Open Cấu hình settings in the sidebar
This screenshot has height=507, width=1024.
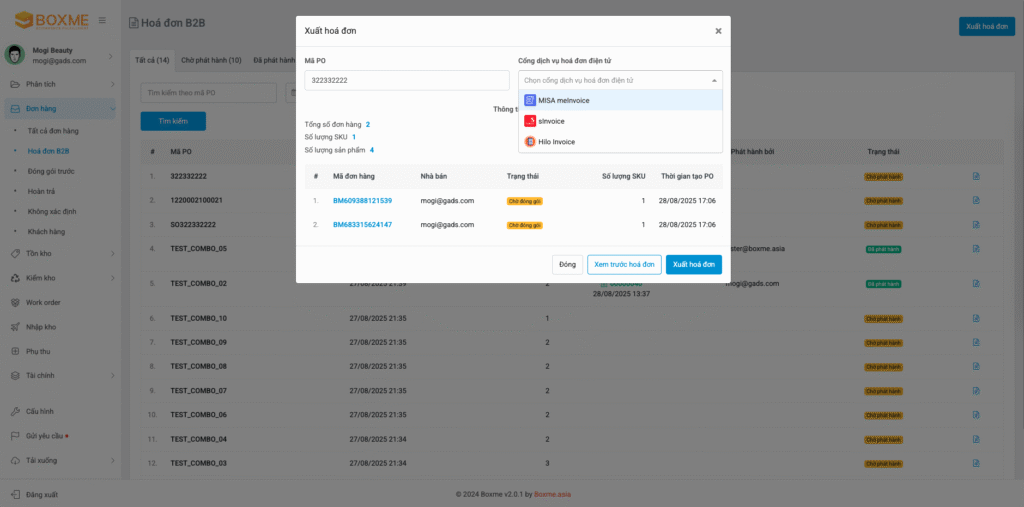pyautogui.click(x=40, y=411)
